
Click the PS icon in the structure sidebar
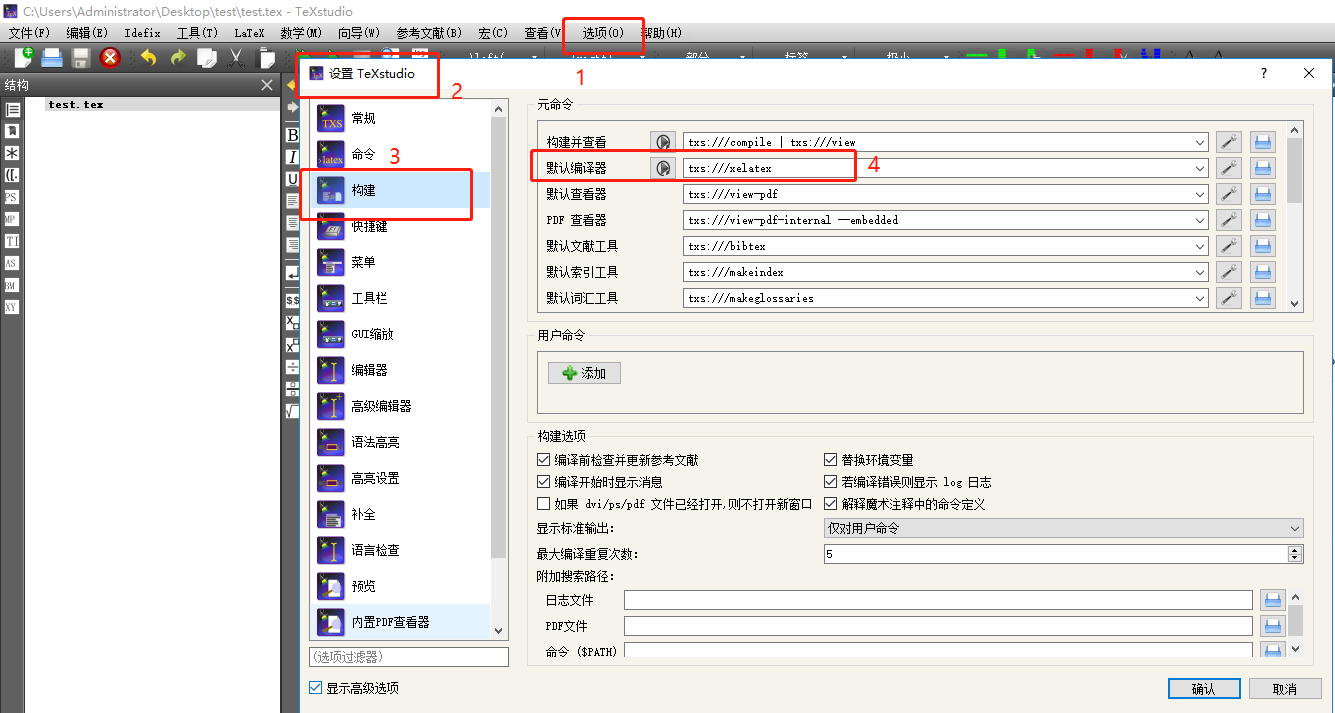pyautogui.click(x=12, y=197)
